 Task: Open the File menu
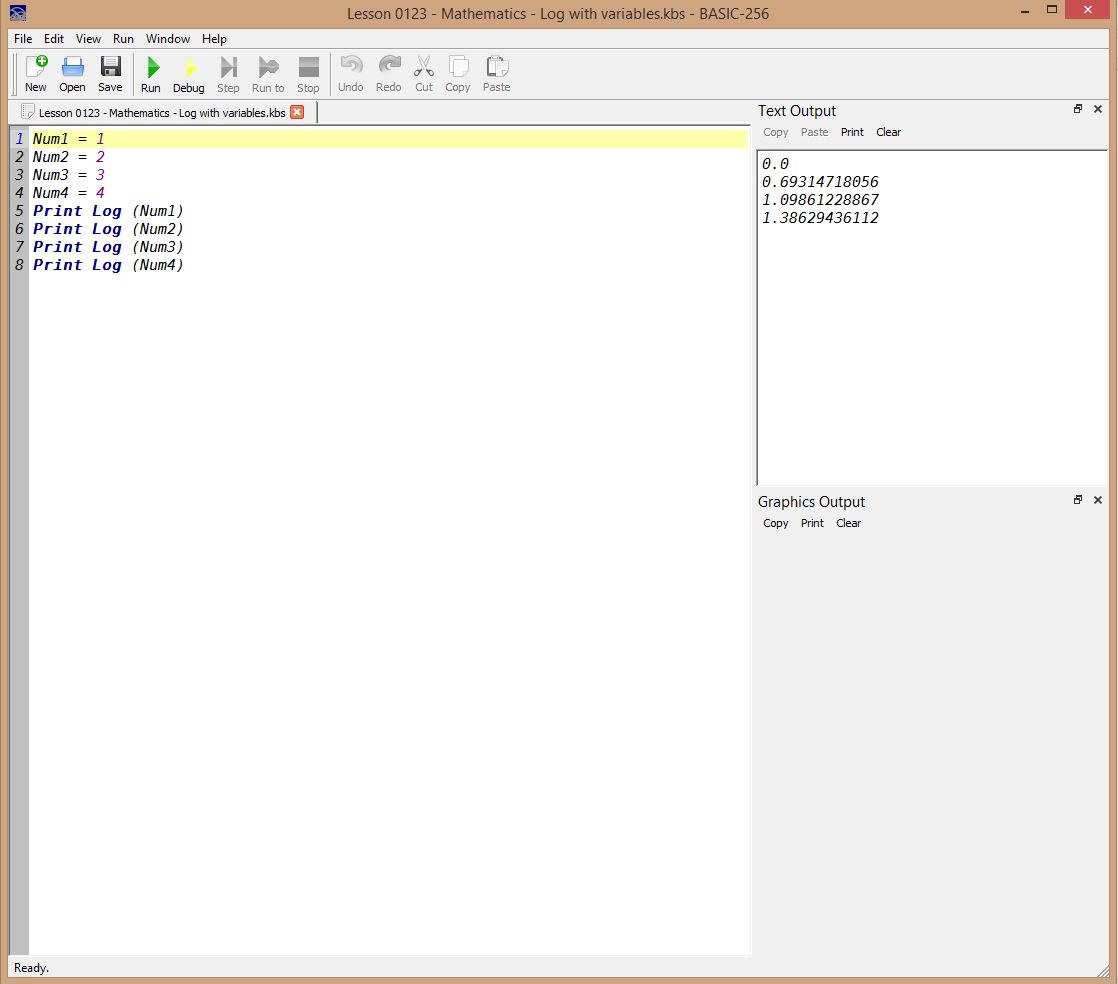[x=23, y=39]
